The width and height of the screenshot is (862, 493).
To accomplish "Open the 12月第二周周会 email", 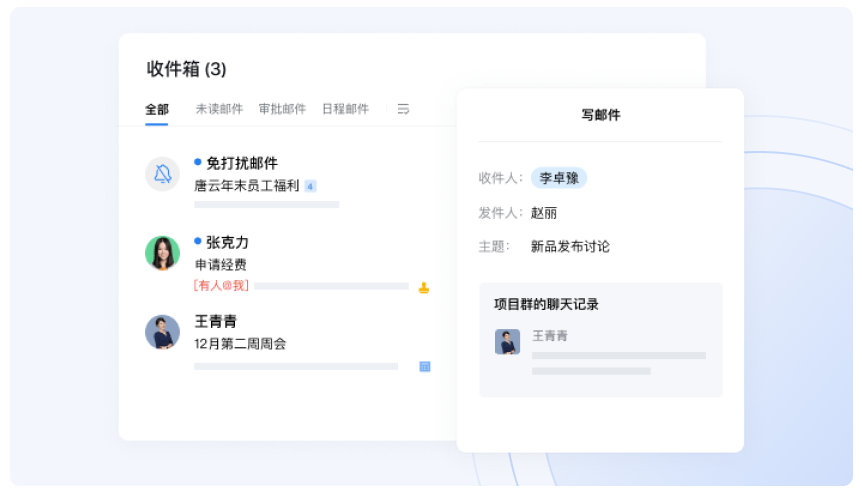I will click(241, 344).
